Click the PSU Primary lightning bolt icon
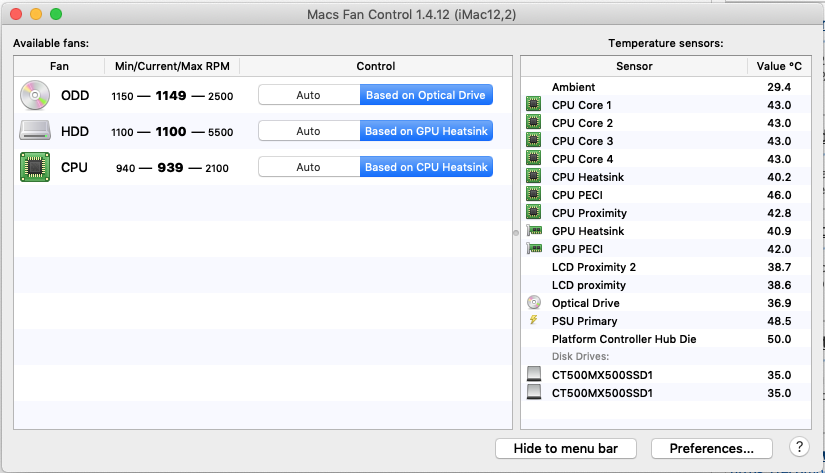Image resolution: width=825 pixels, height=473 pixels. [x=534, y=320]
